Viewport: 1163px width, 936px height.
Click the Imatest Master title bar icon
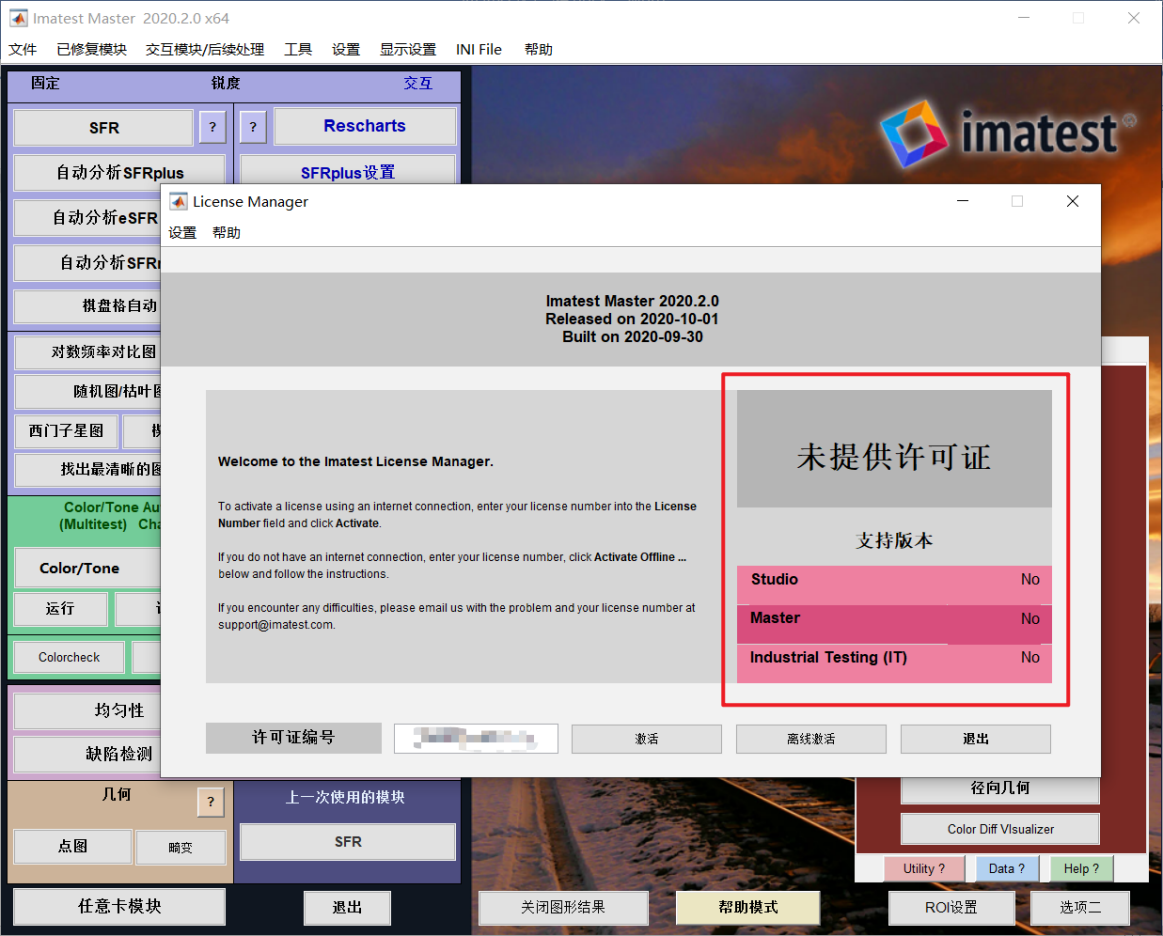pos(18,18)
